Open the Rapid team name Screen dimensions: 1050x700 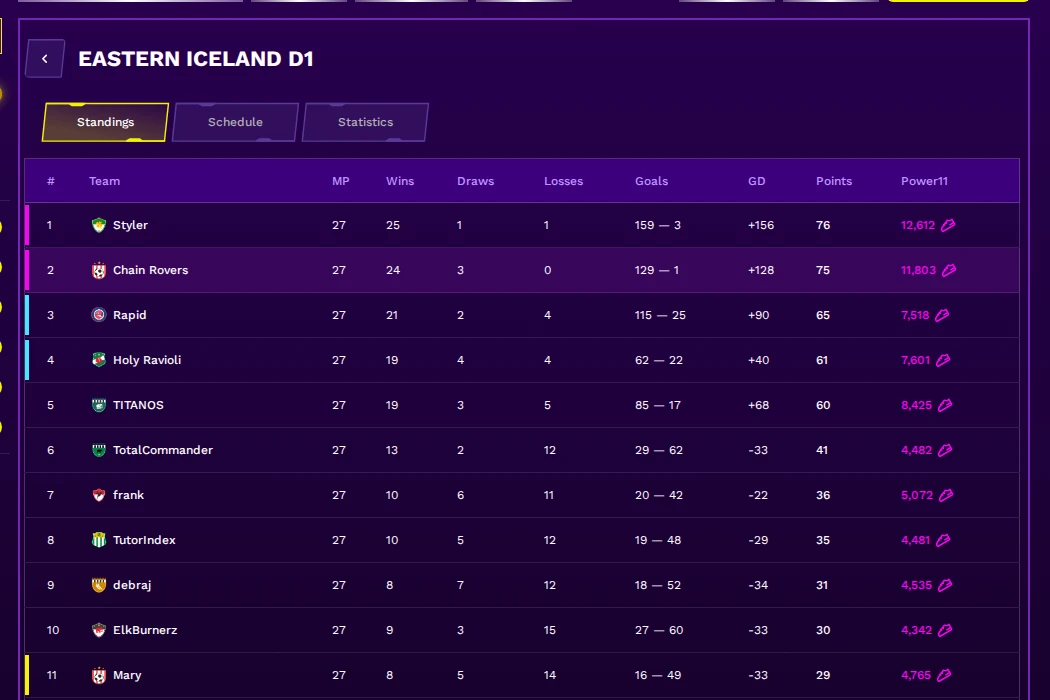coord(129,315)
